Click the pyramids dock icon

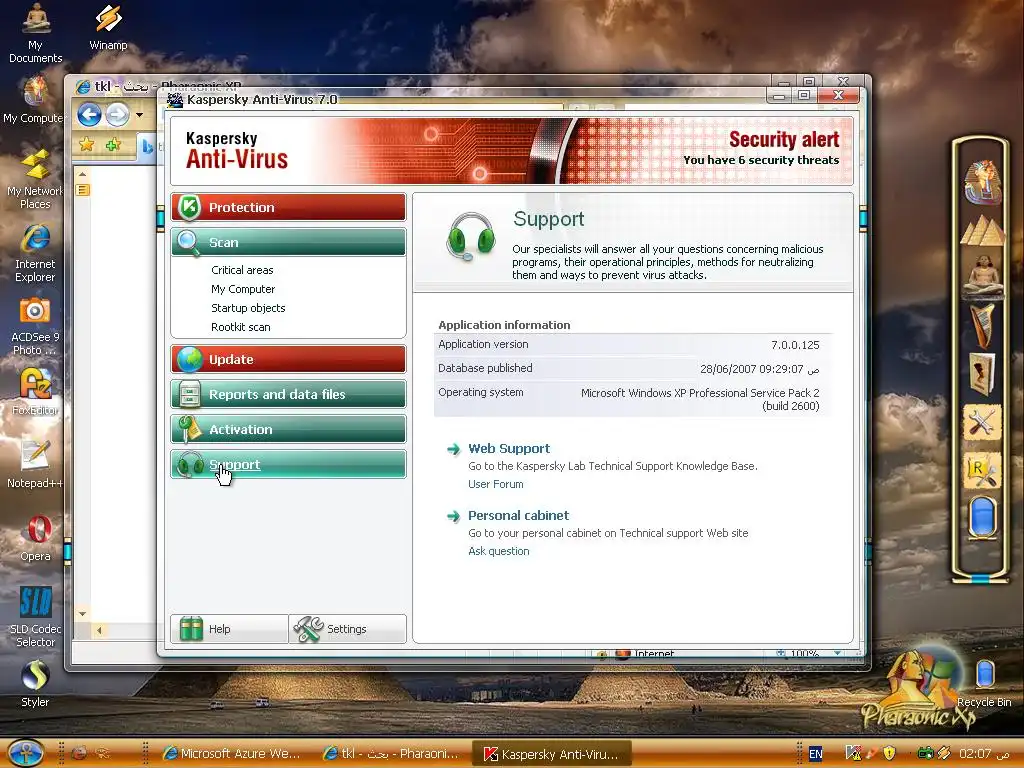click(982, 232)
